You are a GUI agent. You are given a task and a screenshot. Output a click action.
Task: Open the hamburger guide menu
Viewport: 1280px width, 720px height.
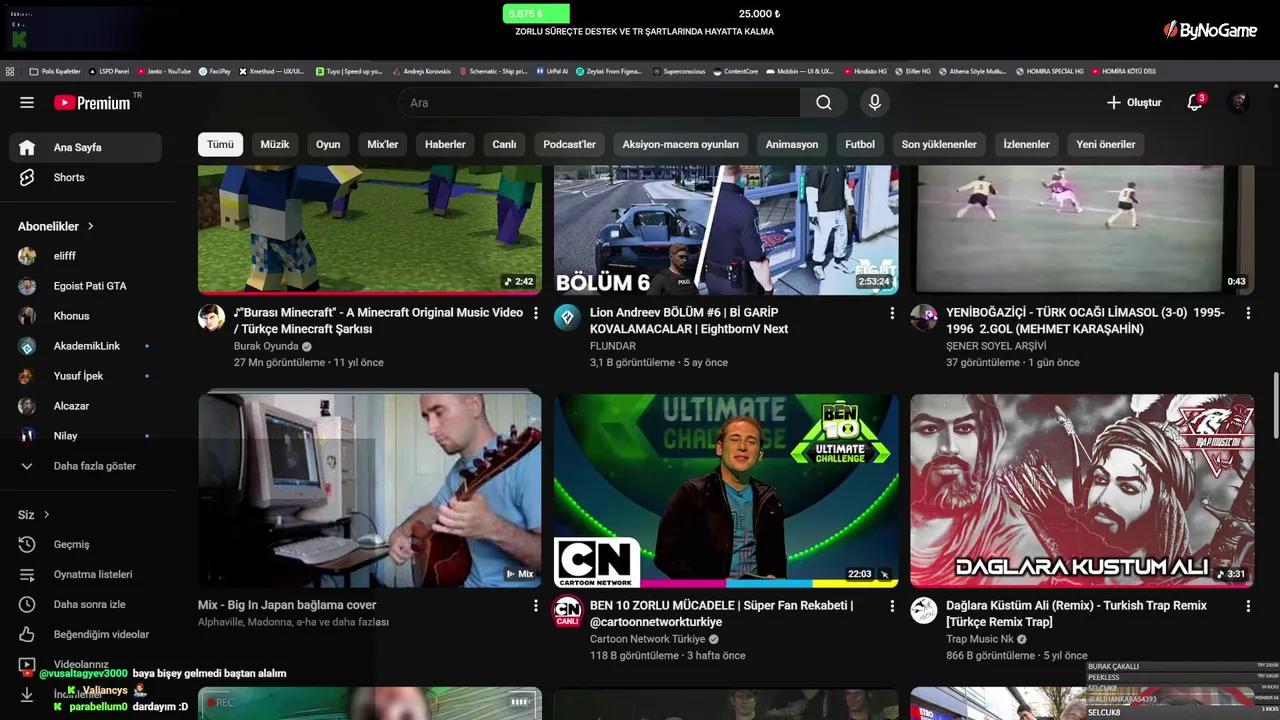(x=27, y=102)
